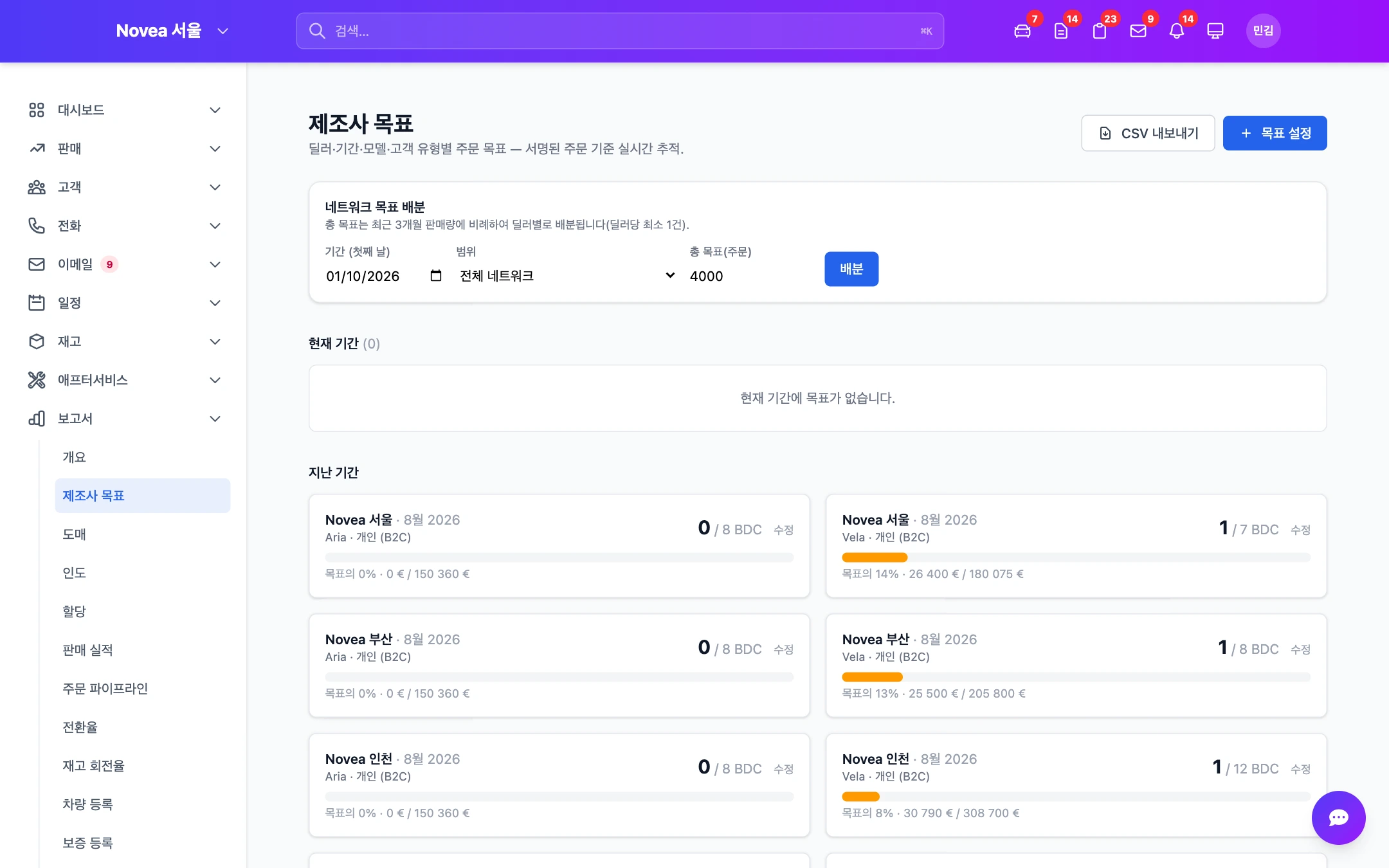Screen dimensions: 1389x868
Task: Click the 일정 calendar icon in sidebar
Action: [37, 303]
